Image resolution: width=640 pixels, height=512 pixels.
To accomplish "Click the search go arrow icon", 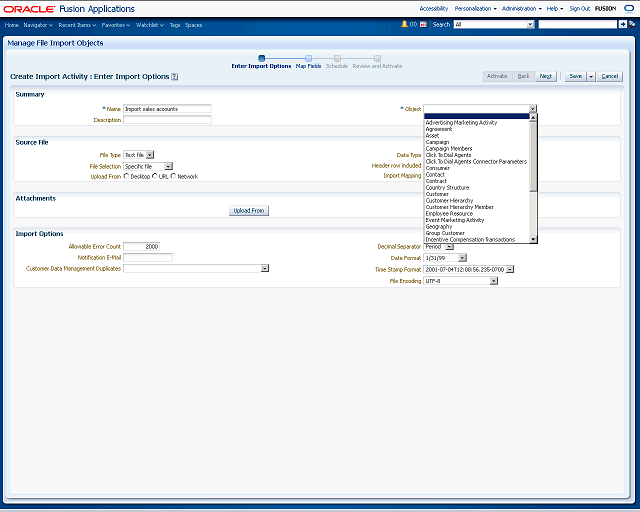I will pos(622,24).
